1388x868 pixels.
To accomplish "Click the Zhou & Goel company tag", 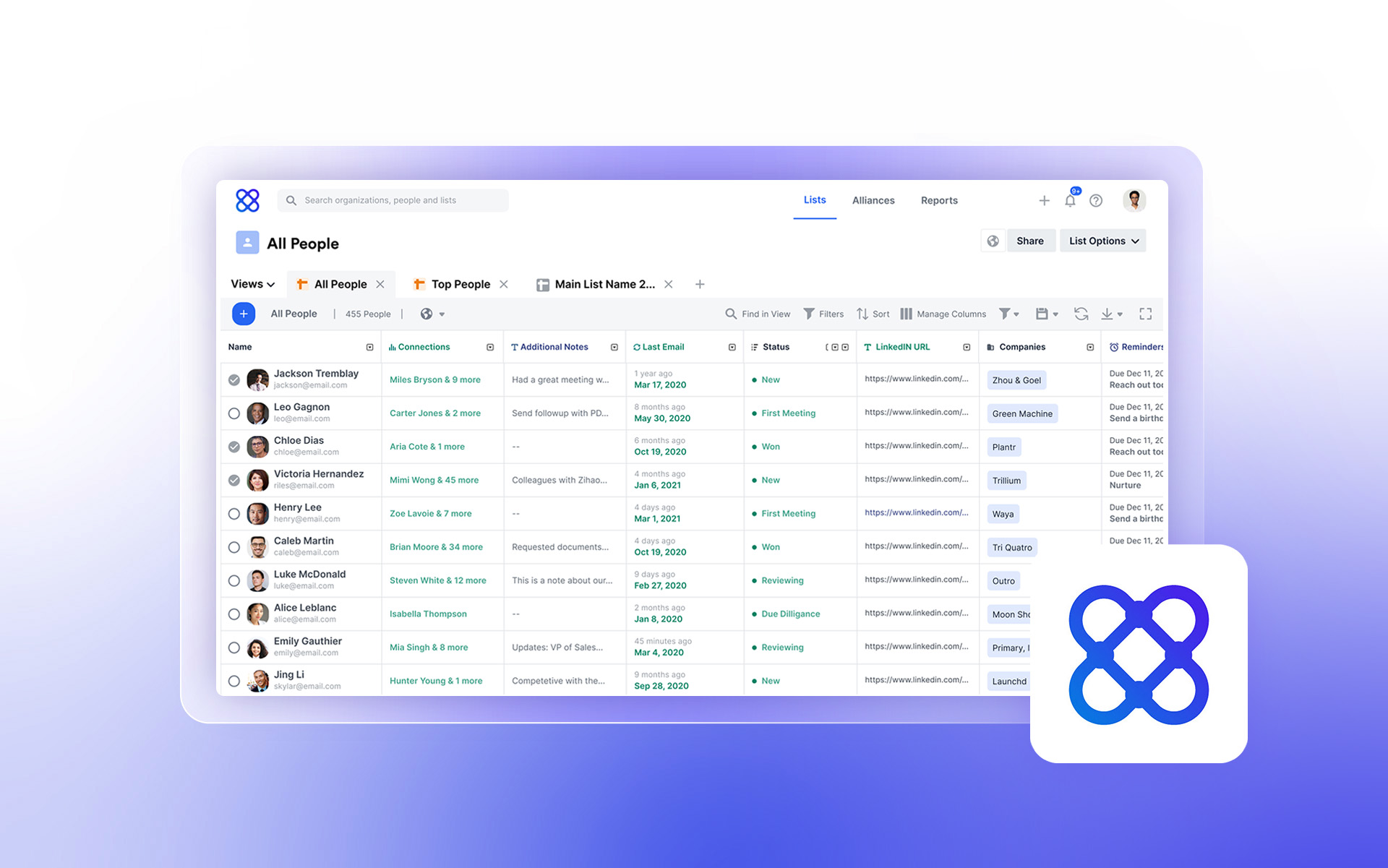I will [x=1016, y=380].
